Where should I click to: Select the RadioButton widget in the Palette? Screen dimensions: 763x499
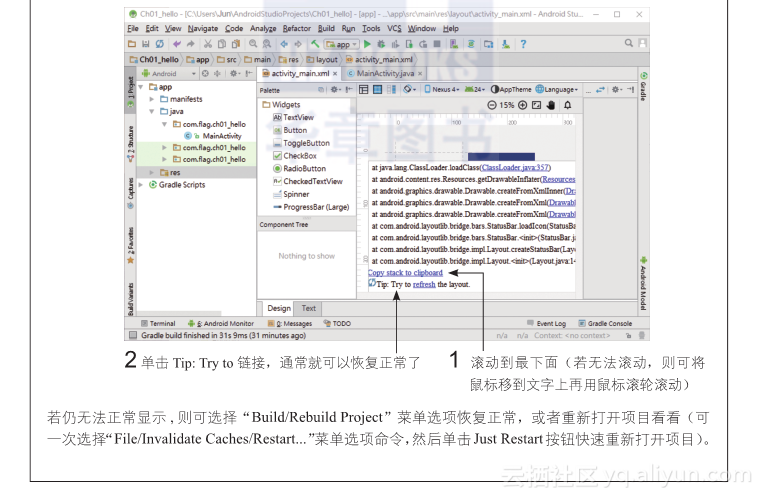(300, 169)
